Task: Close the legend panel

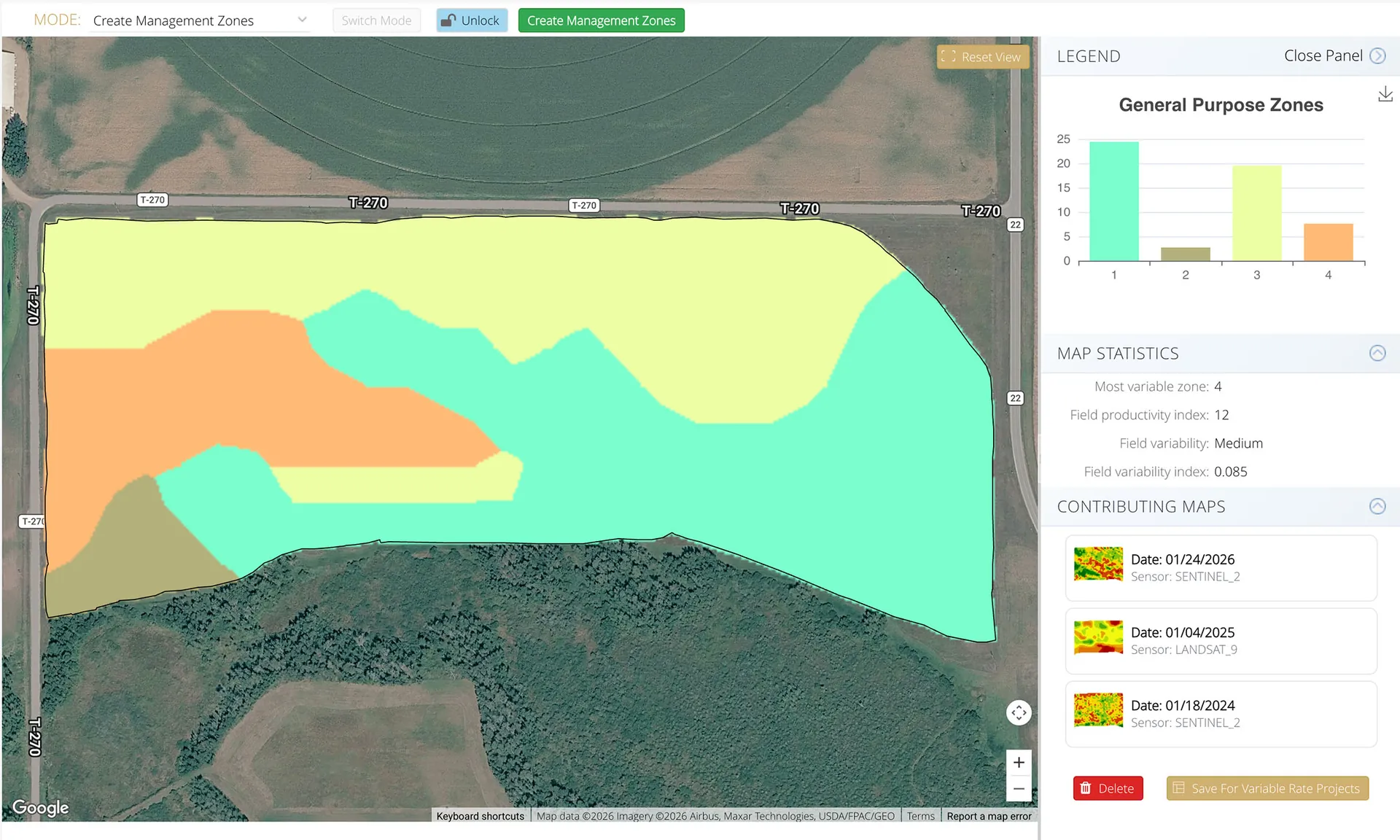Action: 1334,56
